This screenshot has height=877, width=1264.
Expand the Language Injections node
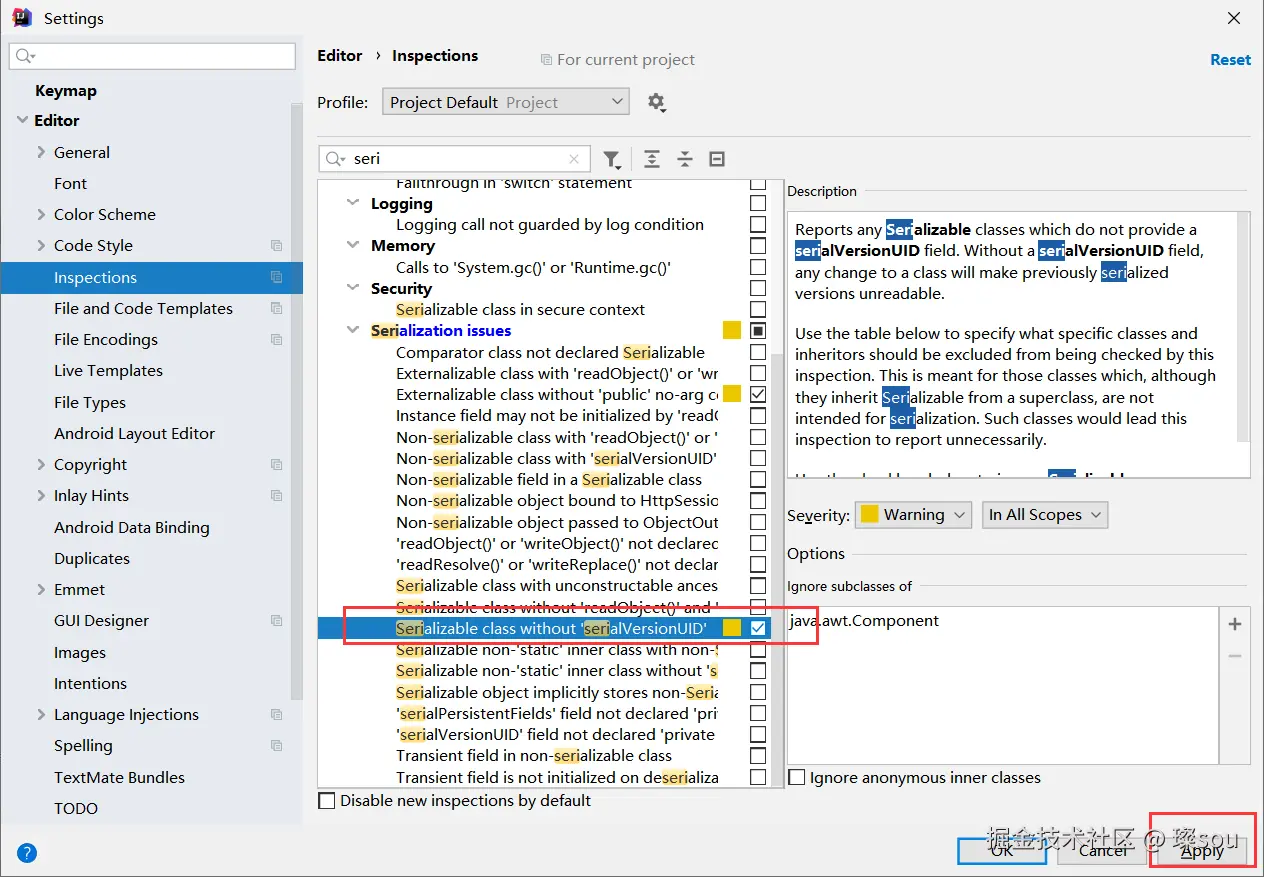click(41, 714)
